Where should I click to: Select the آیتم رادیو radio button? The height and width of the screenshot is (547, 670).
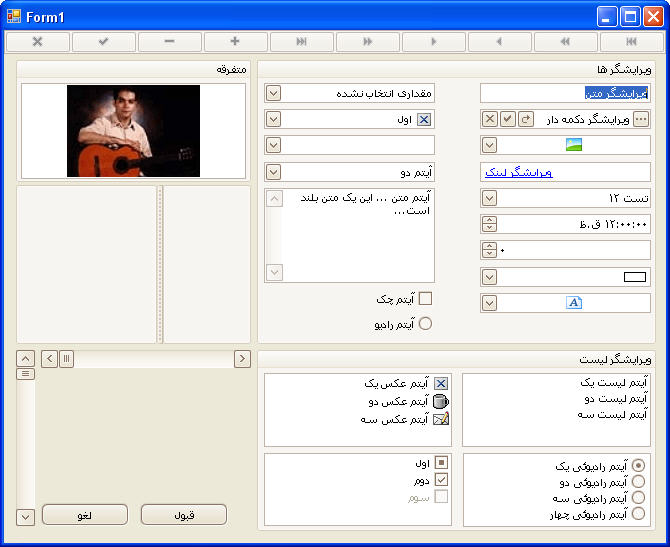425,324
